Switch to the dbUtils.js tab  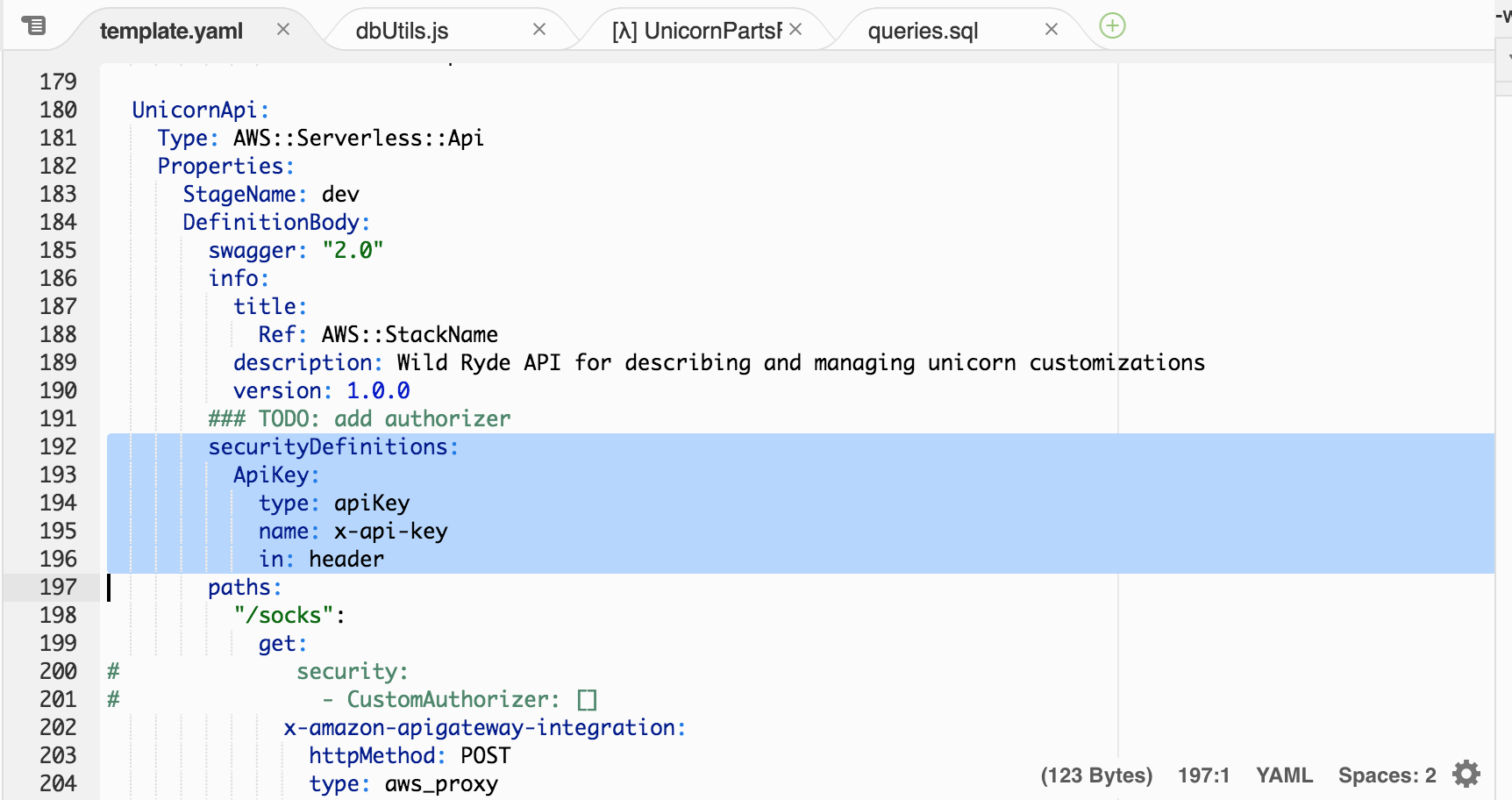402,31
